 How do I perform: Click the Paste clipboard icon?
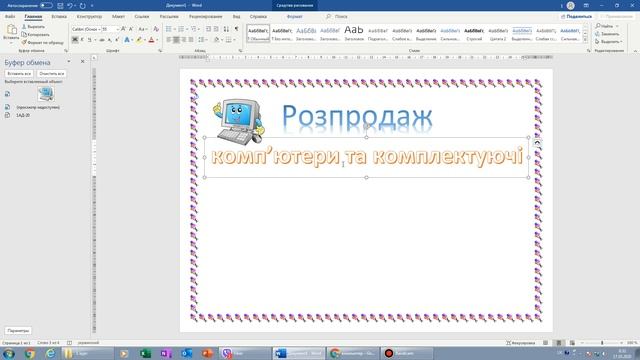click(11, 30)
